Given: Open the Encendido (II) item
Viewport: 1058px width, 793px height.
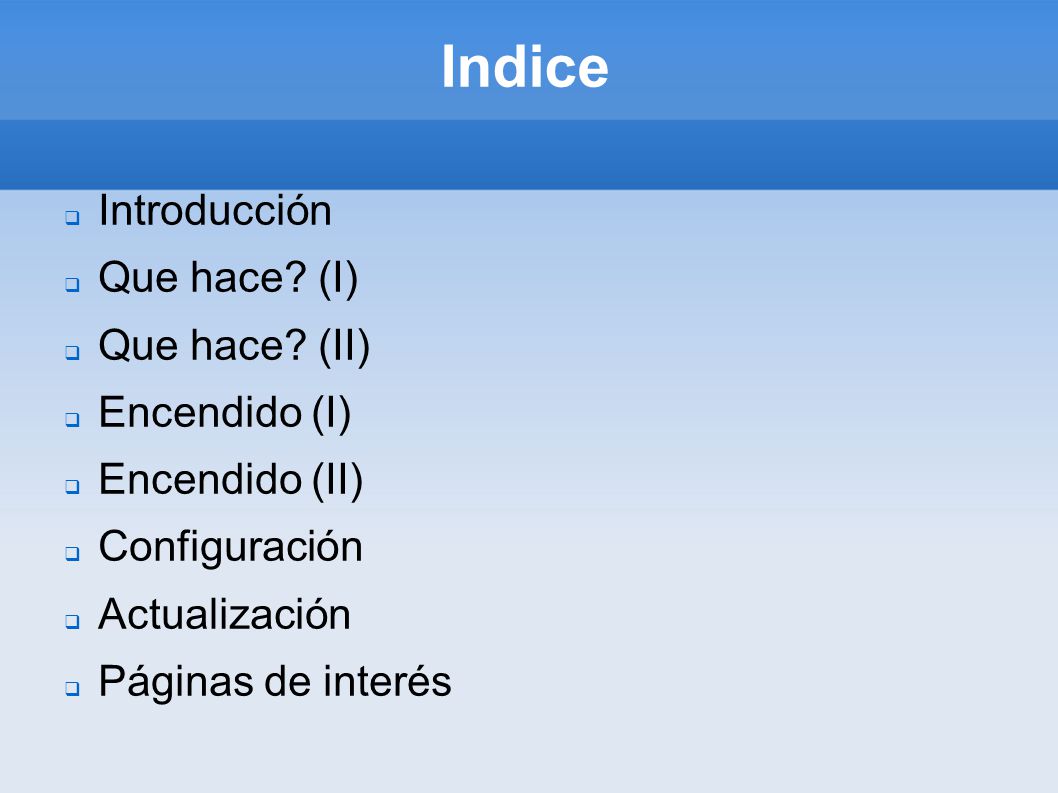Looking at the screenshot, I should [231, 480].
